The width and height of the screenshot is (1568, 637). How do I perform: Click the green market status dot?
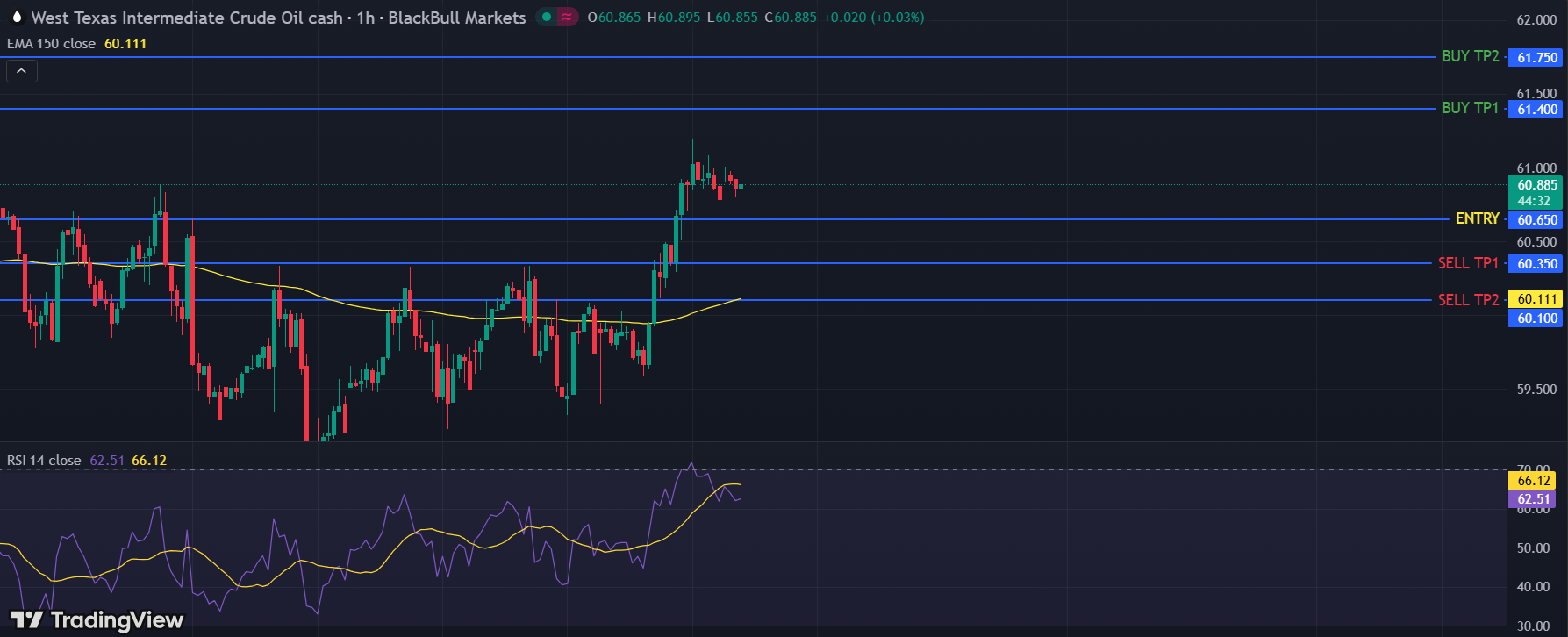547,17
